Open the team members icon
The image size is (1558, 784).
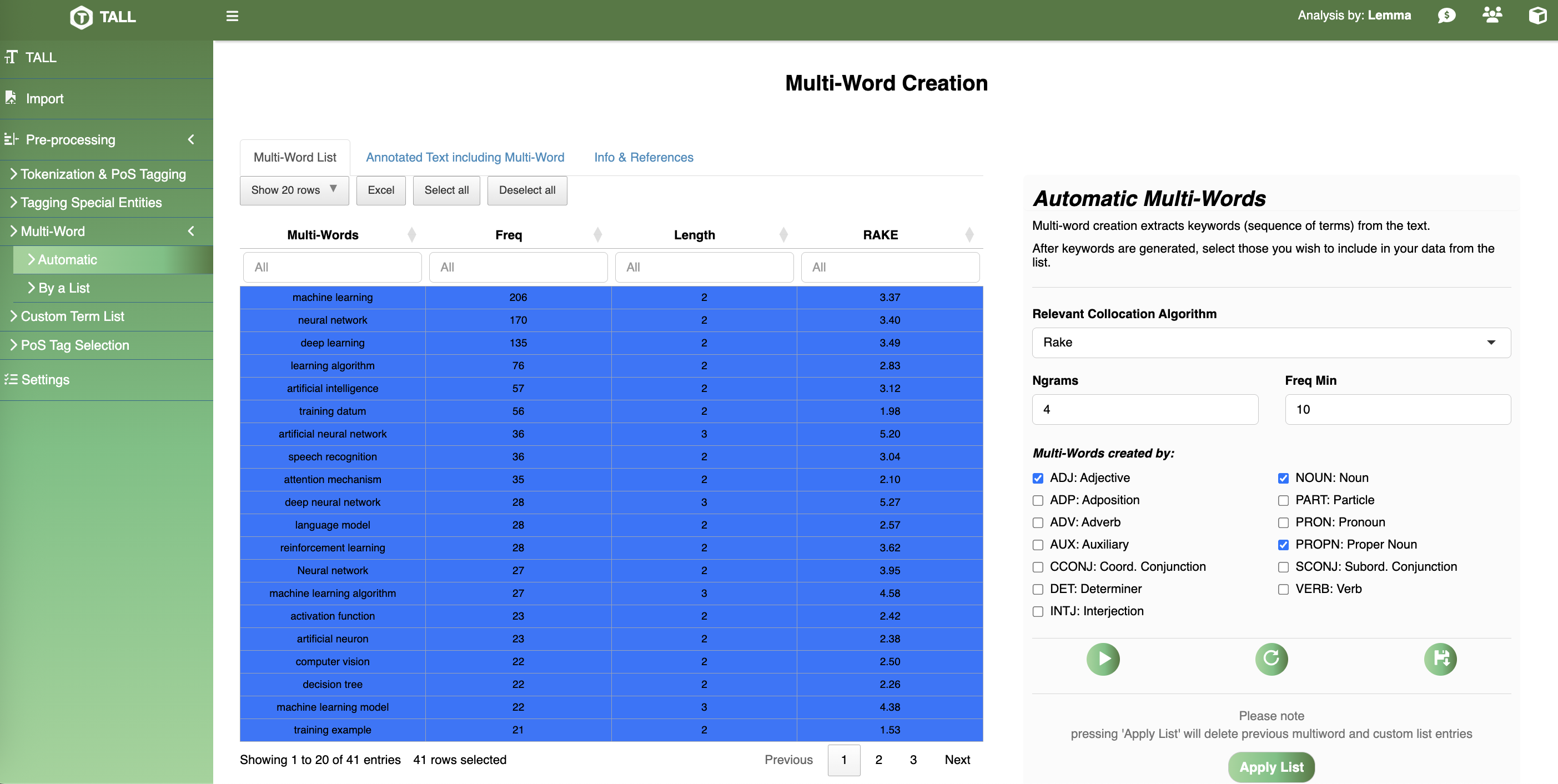[x=1492, y=15]
